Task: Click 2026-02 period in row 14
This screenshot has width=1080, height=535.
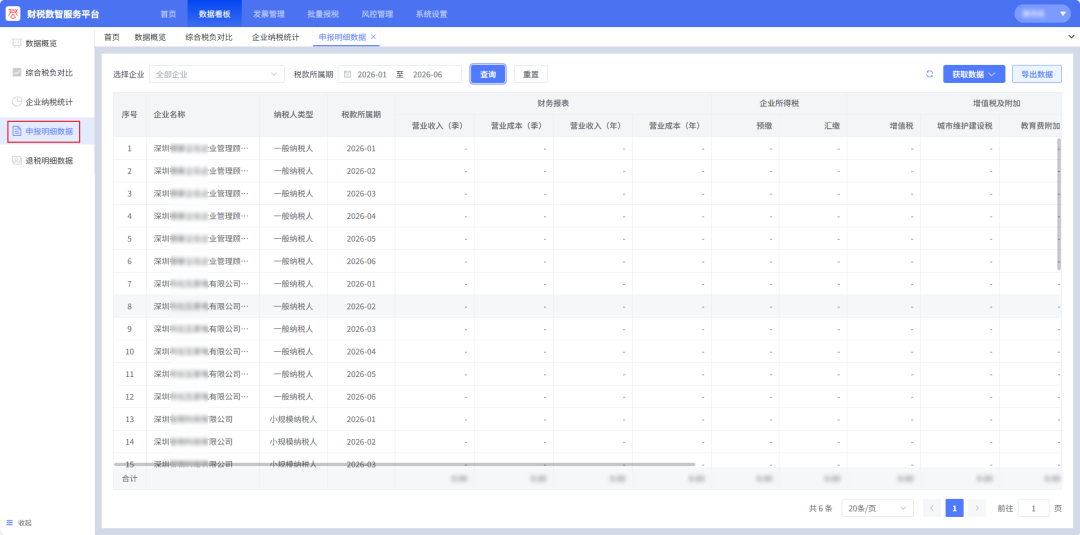Action: tap(361, 442)
